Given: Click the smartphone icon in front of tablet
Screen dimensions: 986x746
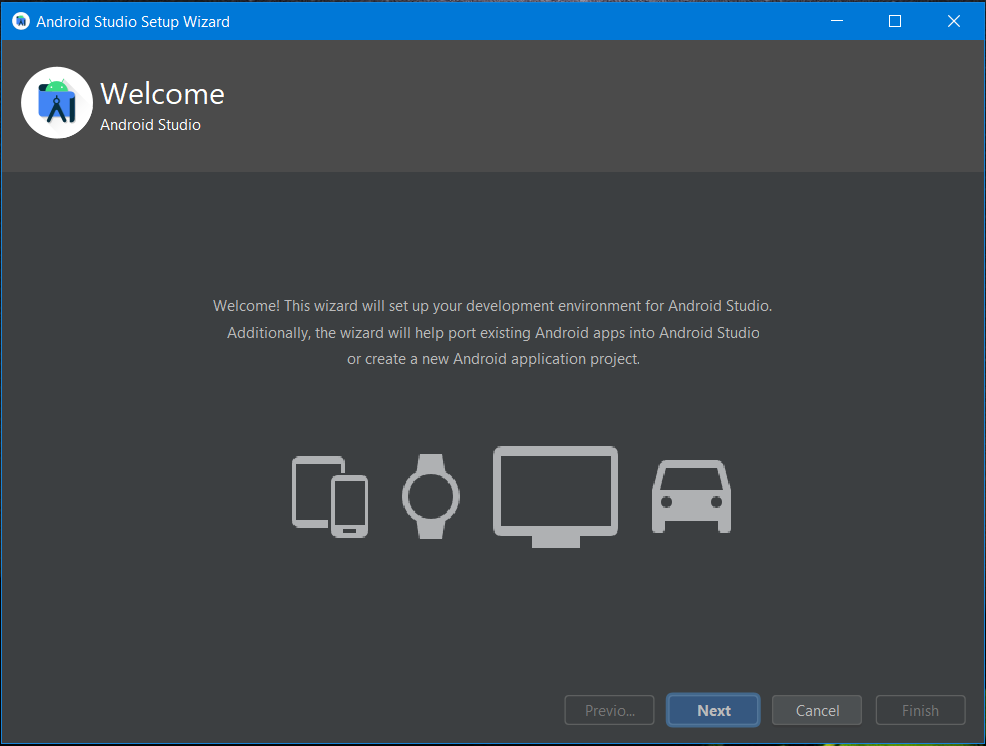Looking at the screenshot, I should pos(349,505).
